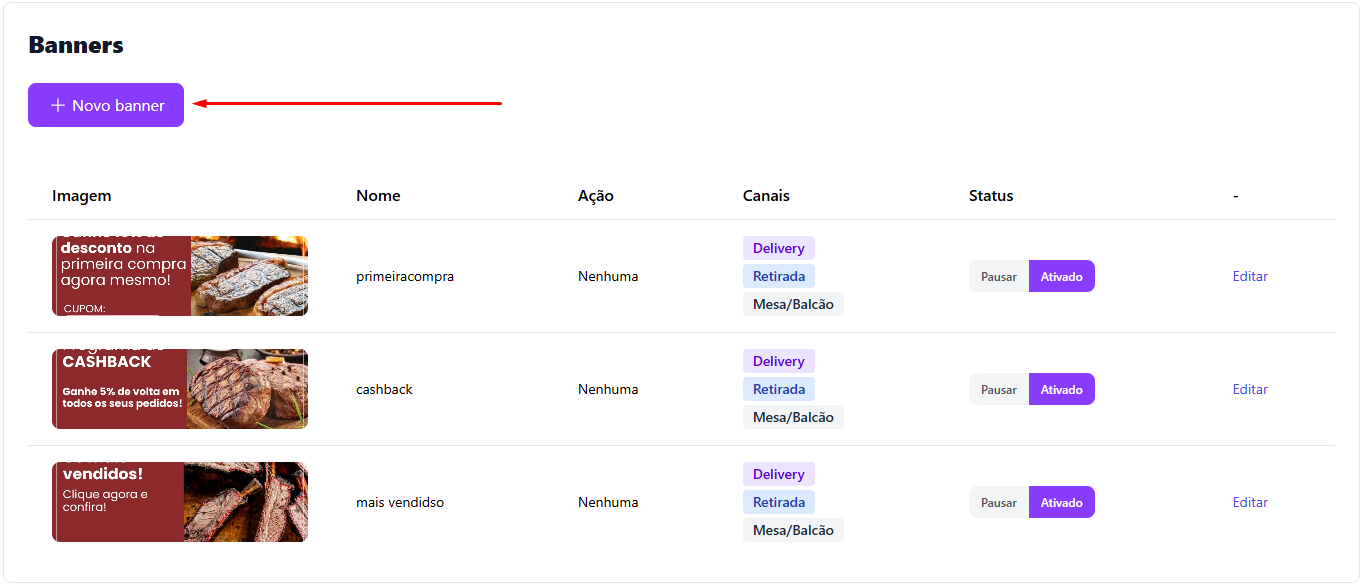Image resolution: width=1363 pixels, height=585 pixels.
Task: Open the mais vendidos banner image thumbnail
Action: click(x=180, y=502)
